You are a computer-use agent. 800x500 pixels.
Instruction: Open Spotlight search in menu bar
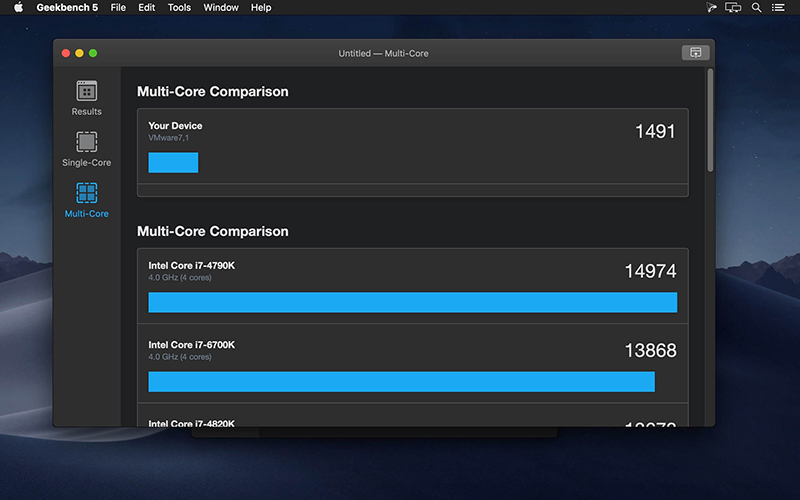[757, 8]
